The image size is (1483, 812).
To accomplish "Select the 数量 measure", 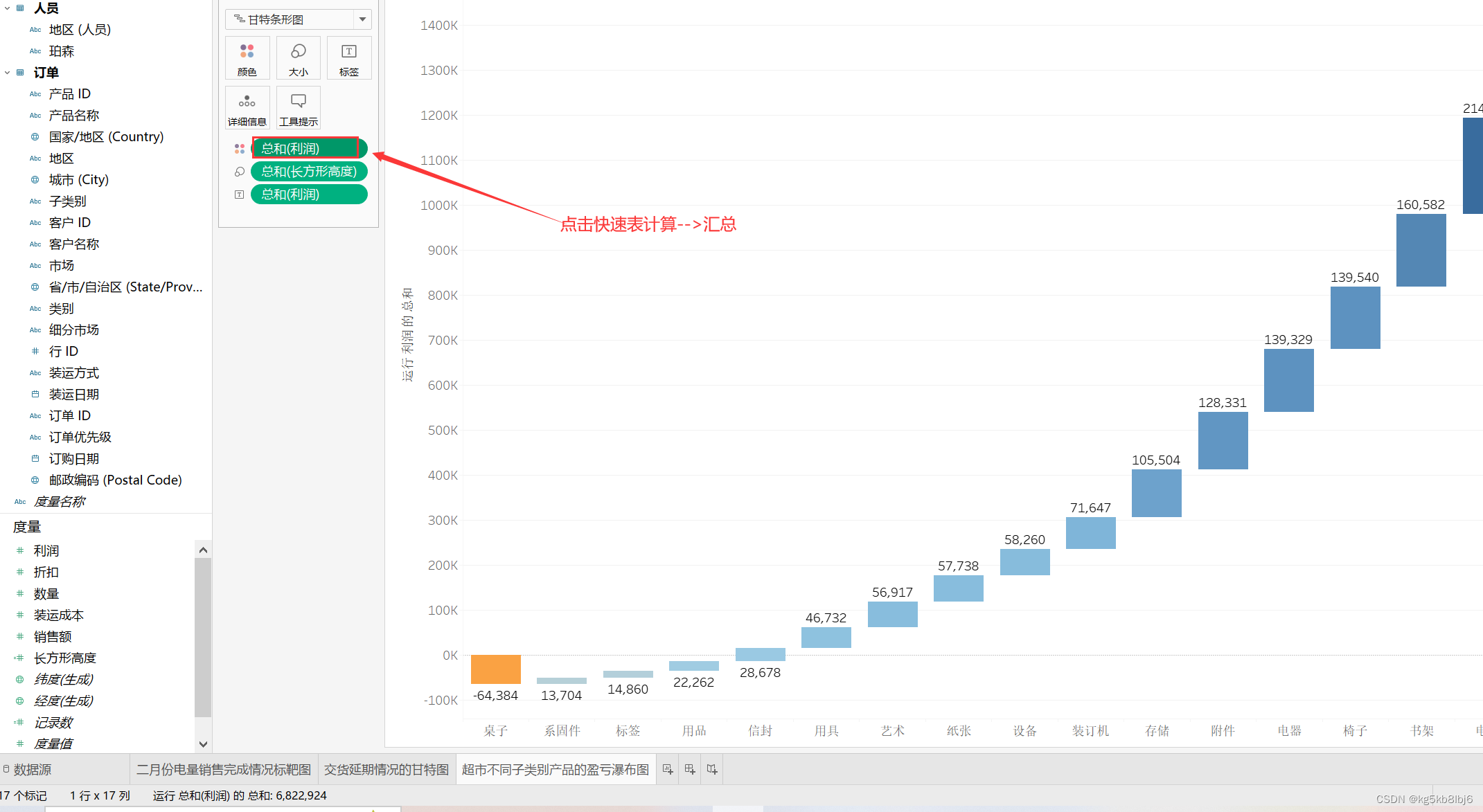I will (46, 594).
